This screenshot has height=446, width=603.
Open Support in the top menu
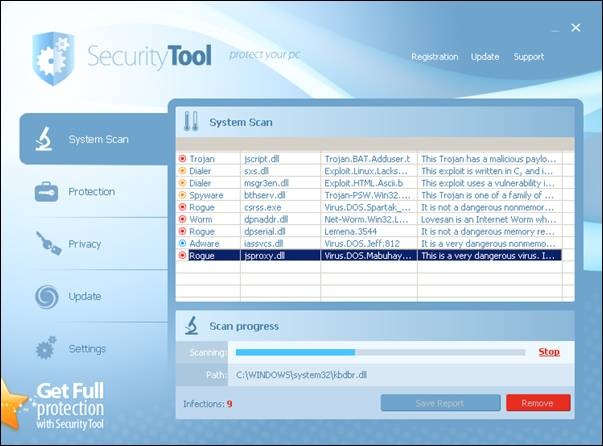click(x=529, y=57)
